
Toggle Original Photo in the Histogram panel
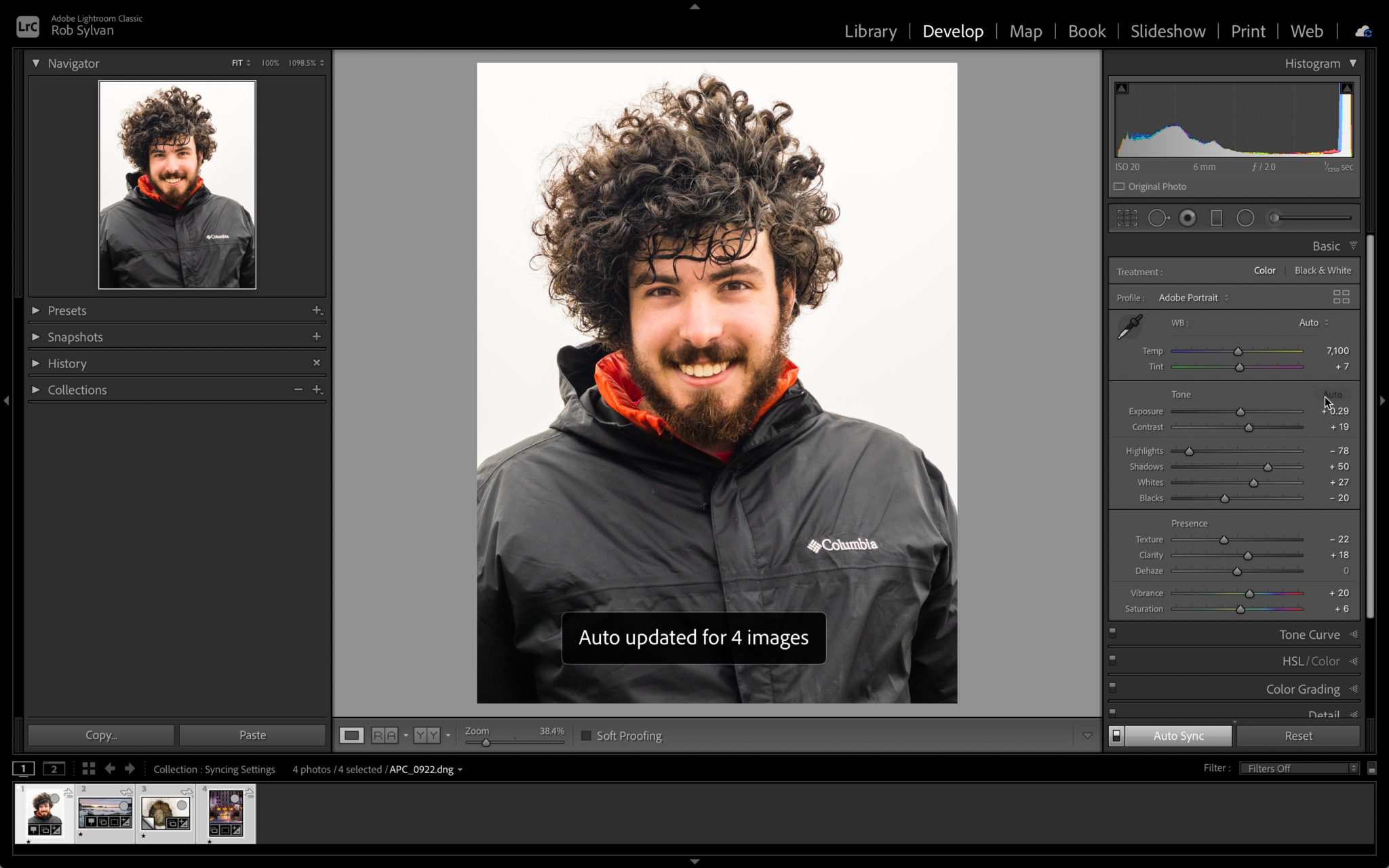tap(1119, 186)
